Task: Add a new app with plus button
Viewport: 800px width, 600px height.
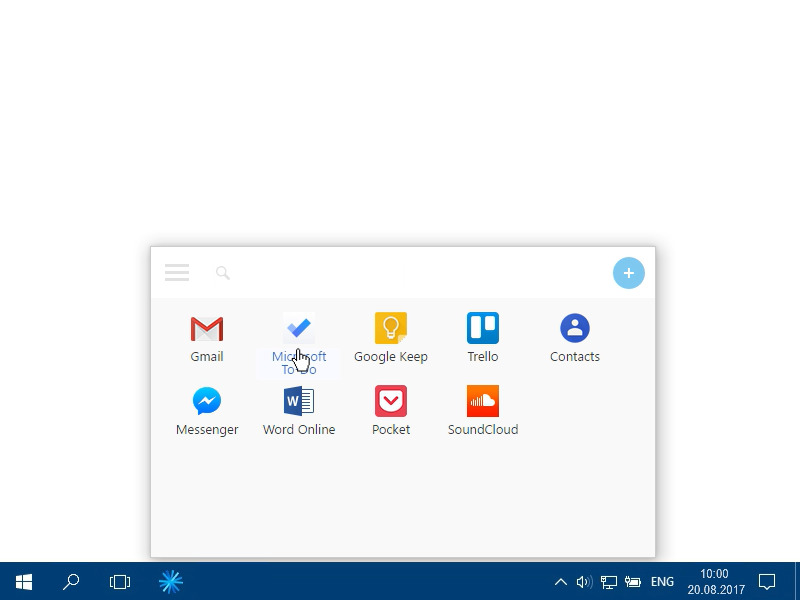Action: coord(629,273)
